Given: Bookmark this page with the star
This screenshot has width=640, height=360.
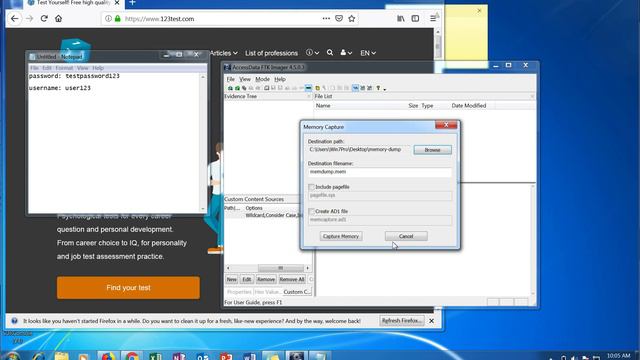Looking at the screenshot, I should (x=351, y=18).
